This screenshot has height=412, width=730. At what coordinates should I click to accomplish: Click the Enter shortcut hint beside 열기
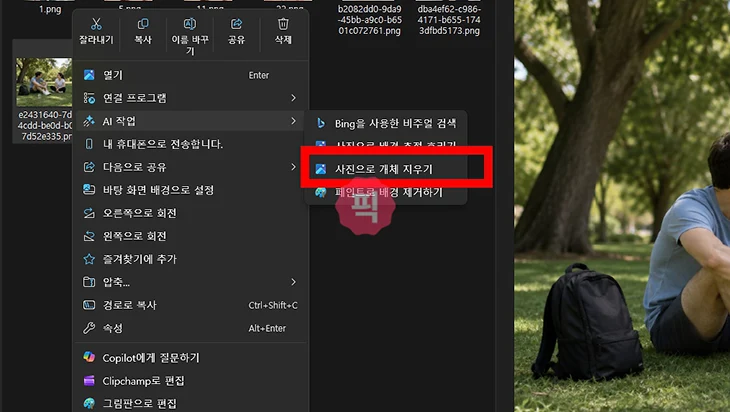pos(259,75)
